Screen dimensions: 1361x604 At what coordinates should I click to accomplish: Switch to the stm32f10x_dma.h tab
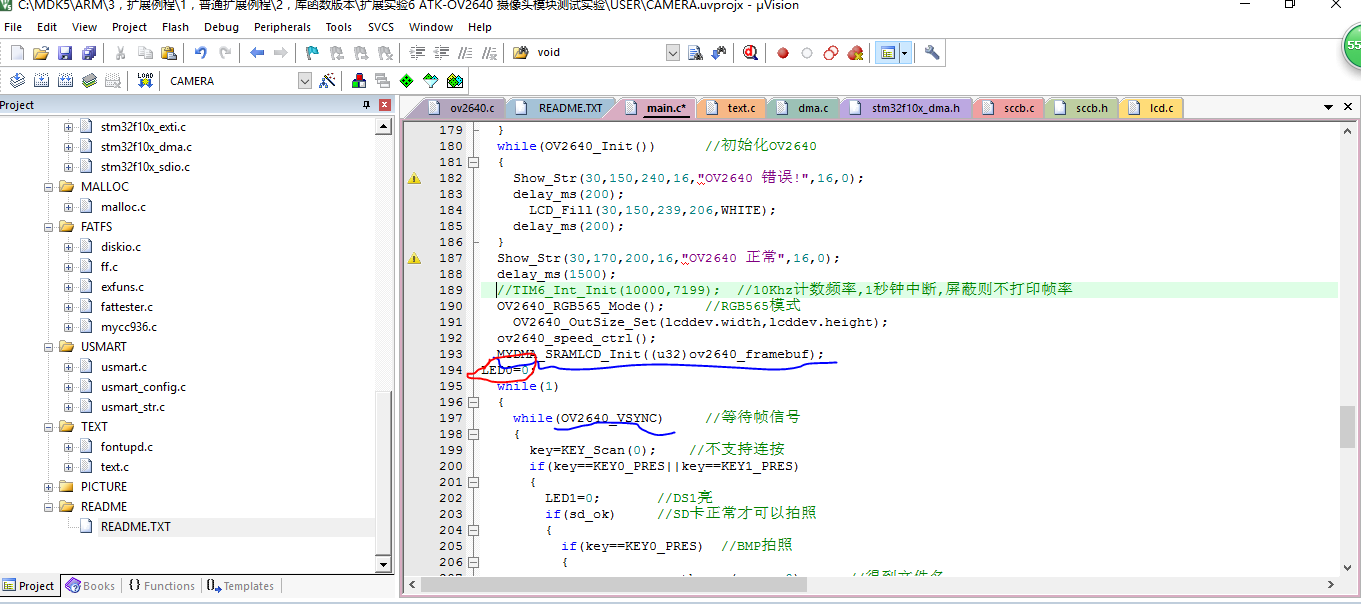click(908, 108)
